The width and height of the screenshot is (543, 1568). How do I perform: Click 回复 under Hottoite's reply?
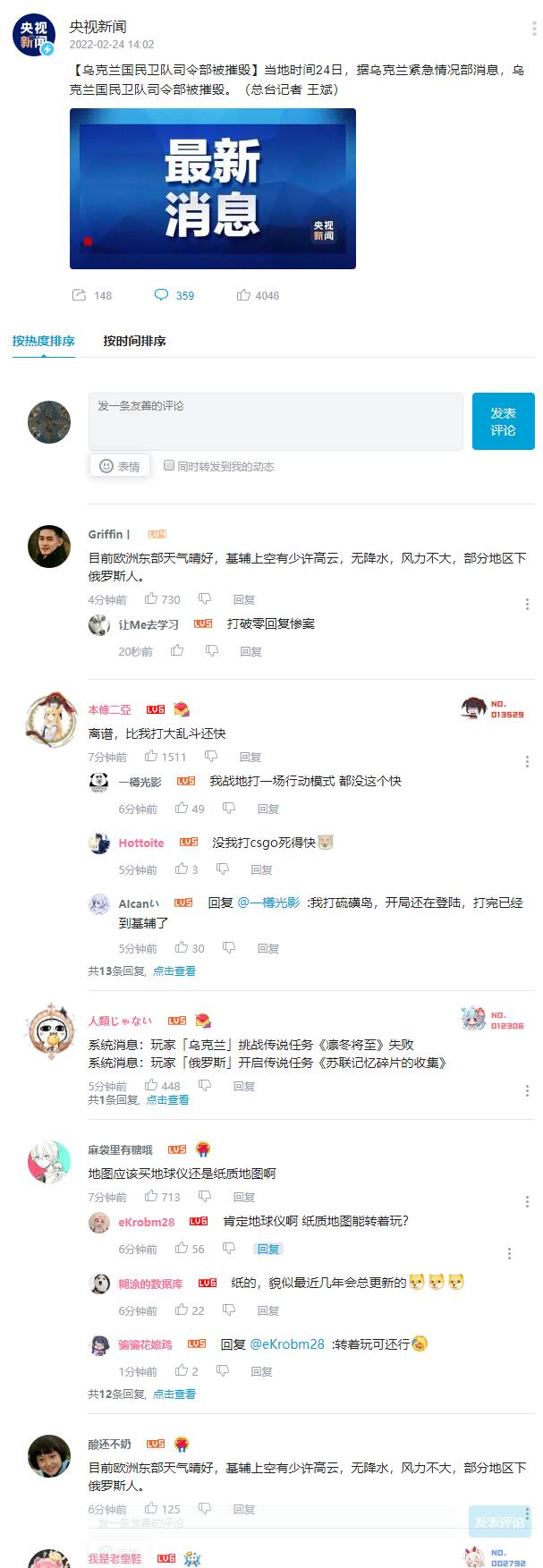point(261,869)
